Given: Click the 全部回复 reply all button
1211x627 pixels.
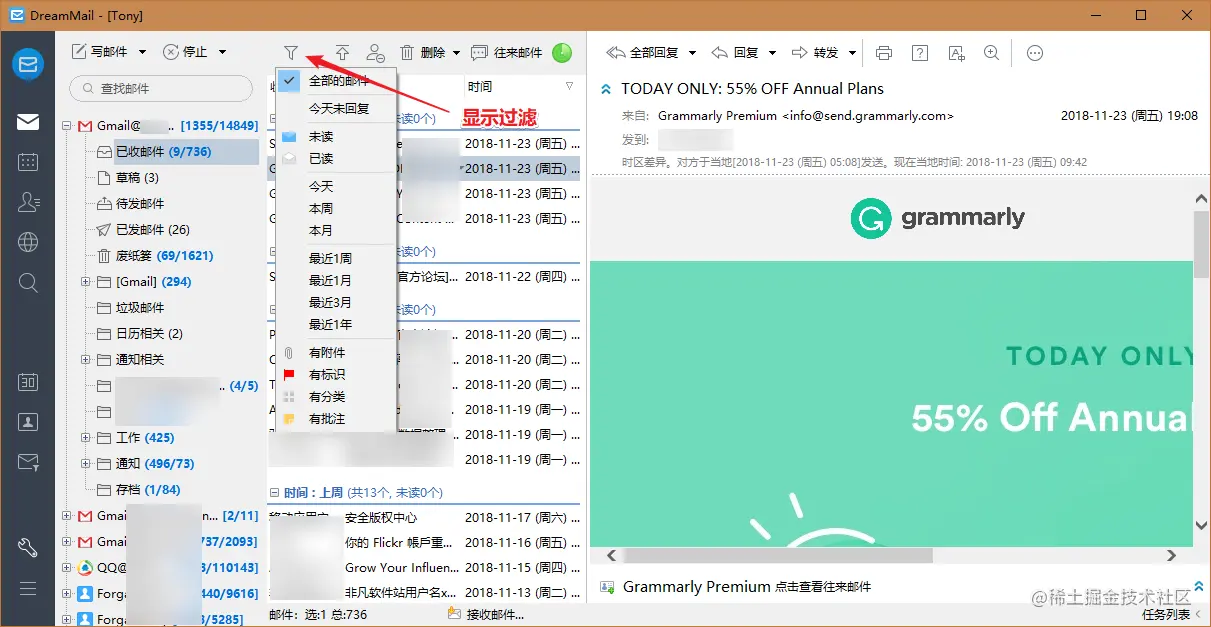Looking at the screenshot, I should (643, 53).
